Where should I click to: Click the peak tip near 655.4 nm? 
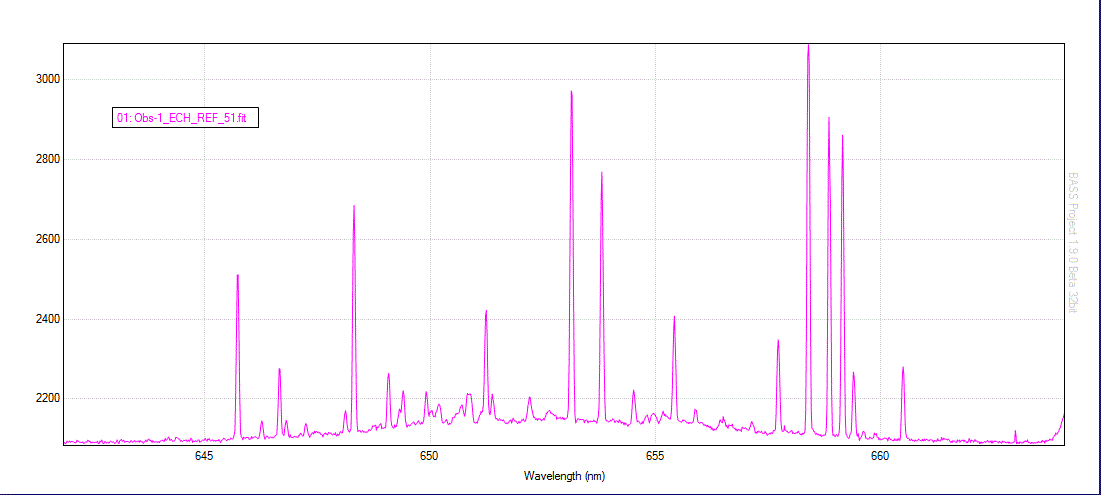point(674,317)
